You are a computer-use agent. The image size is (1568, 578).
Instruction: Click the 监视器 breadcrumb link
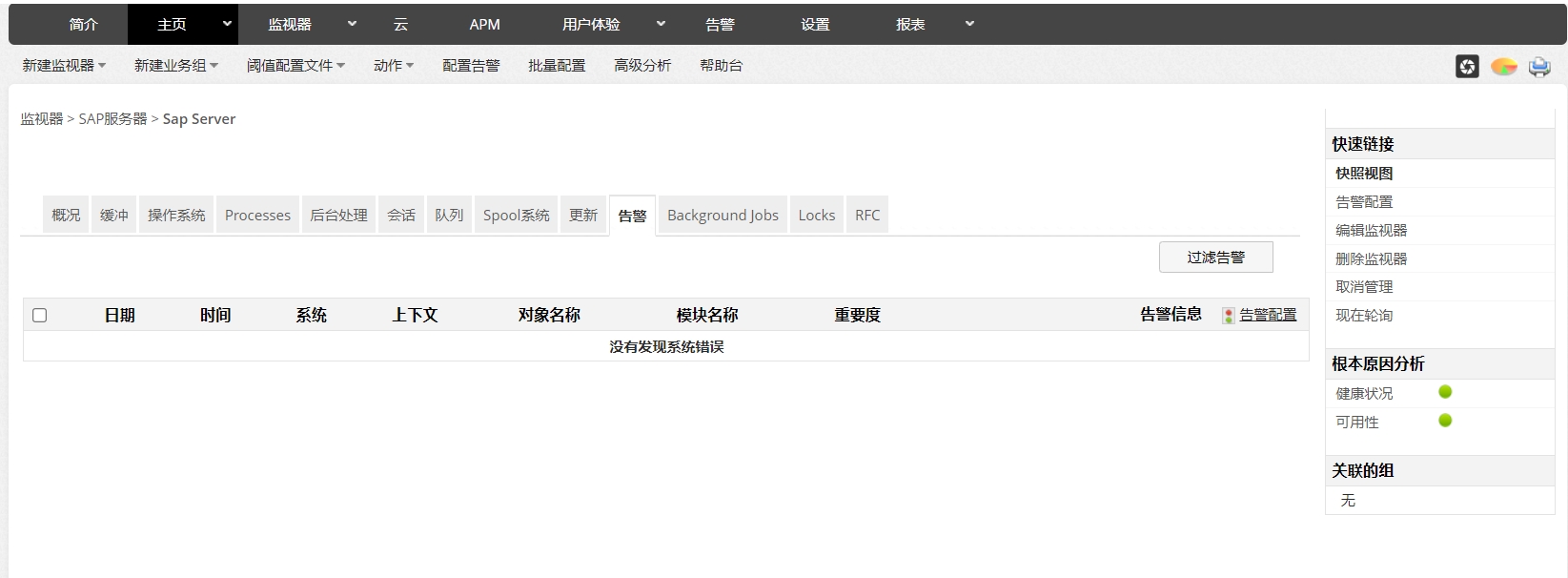[x=42, y=119]
